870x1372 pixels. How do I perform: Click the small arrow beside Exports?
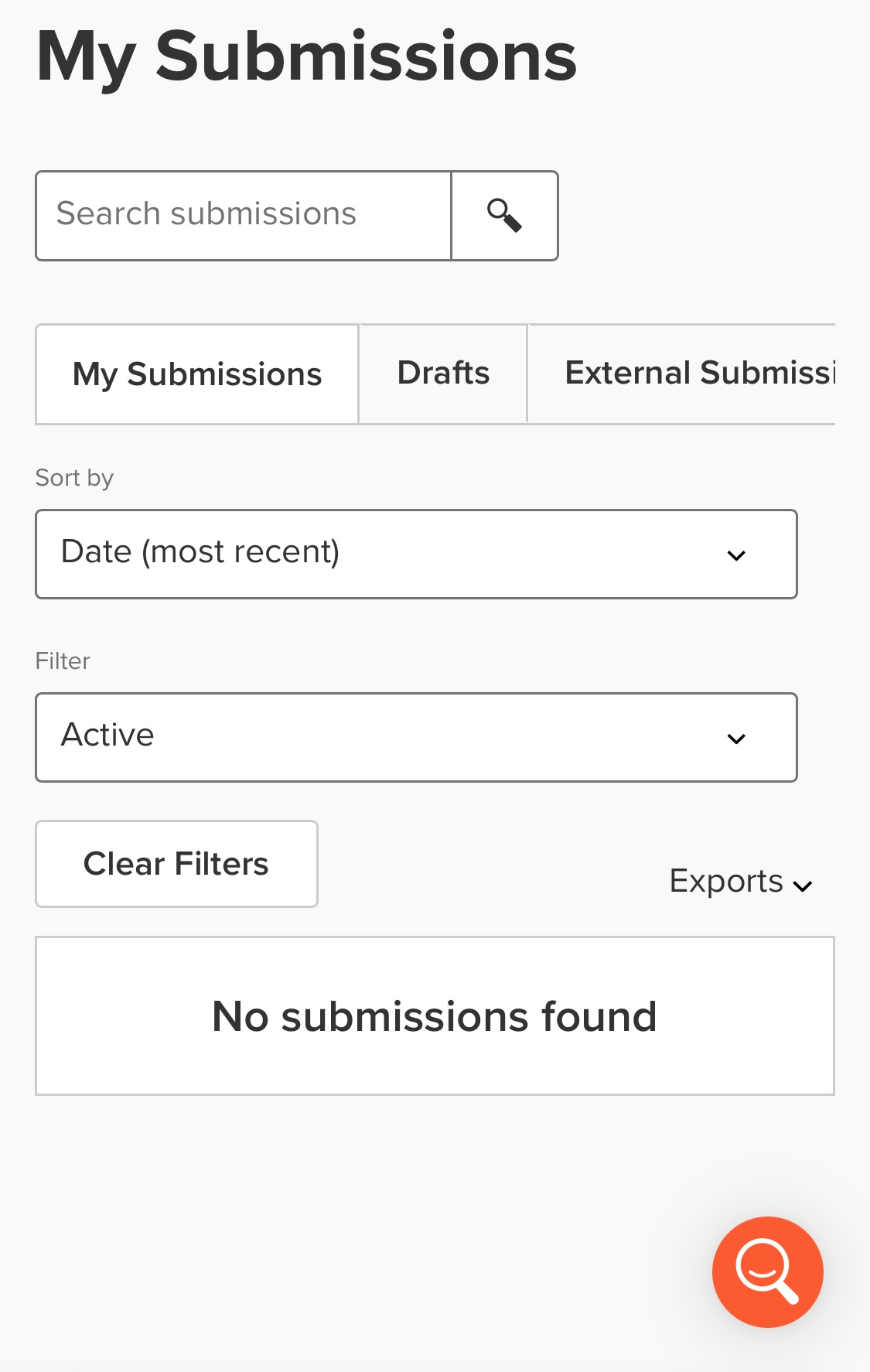[x=803, y=886]
